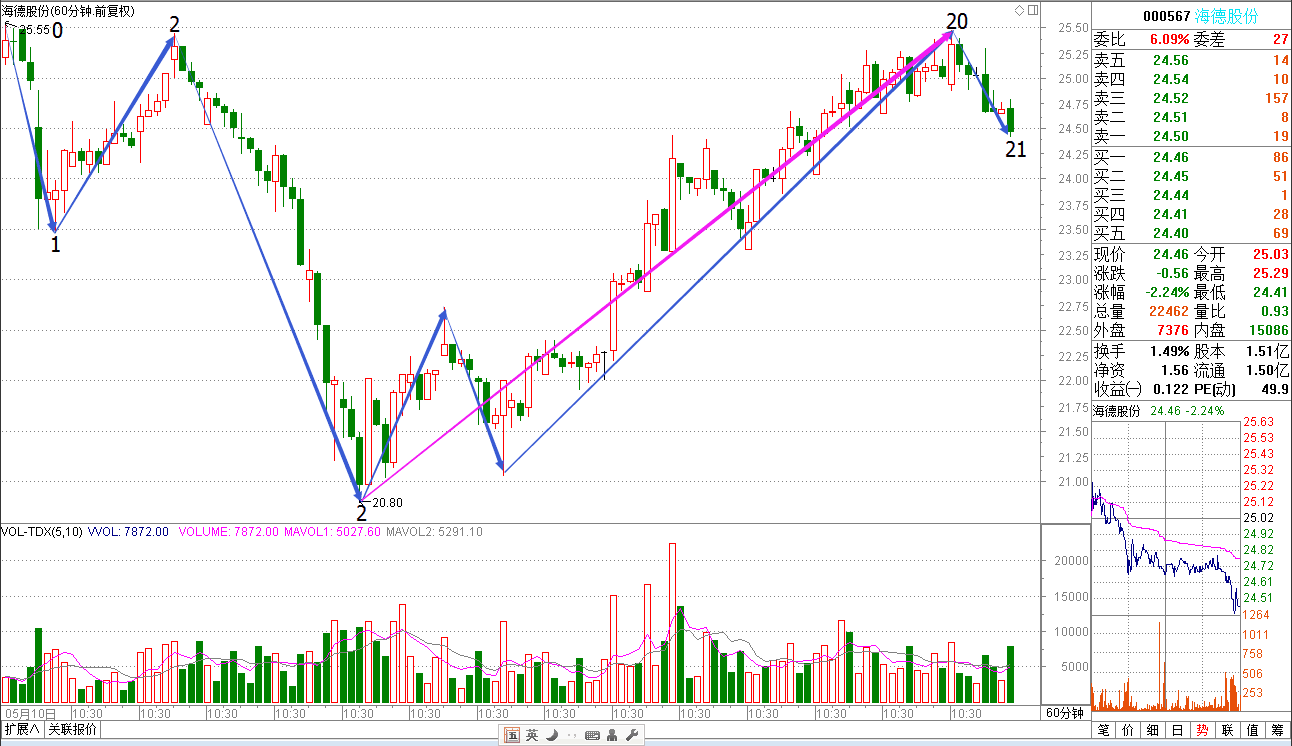The height and width of the screenshot is (746, 1292).
Task: Click the 买四 price 24.41
Action: [x=1170, y=214]
